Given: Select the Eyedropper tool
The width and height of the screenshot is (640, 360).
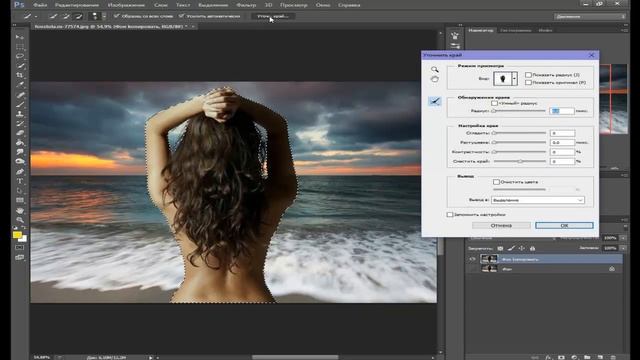Looking at the screenshot, I should 20,85.
